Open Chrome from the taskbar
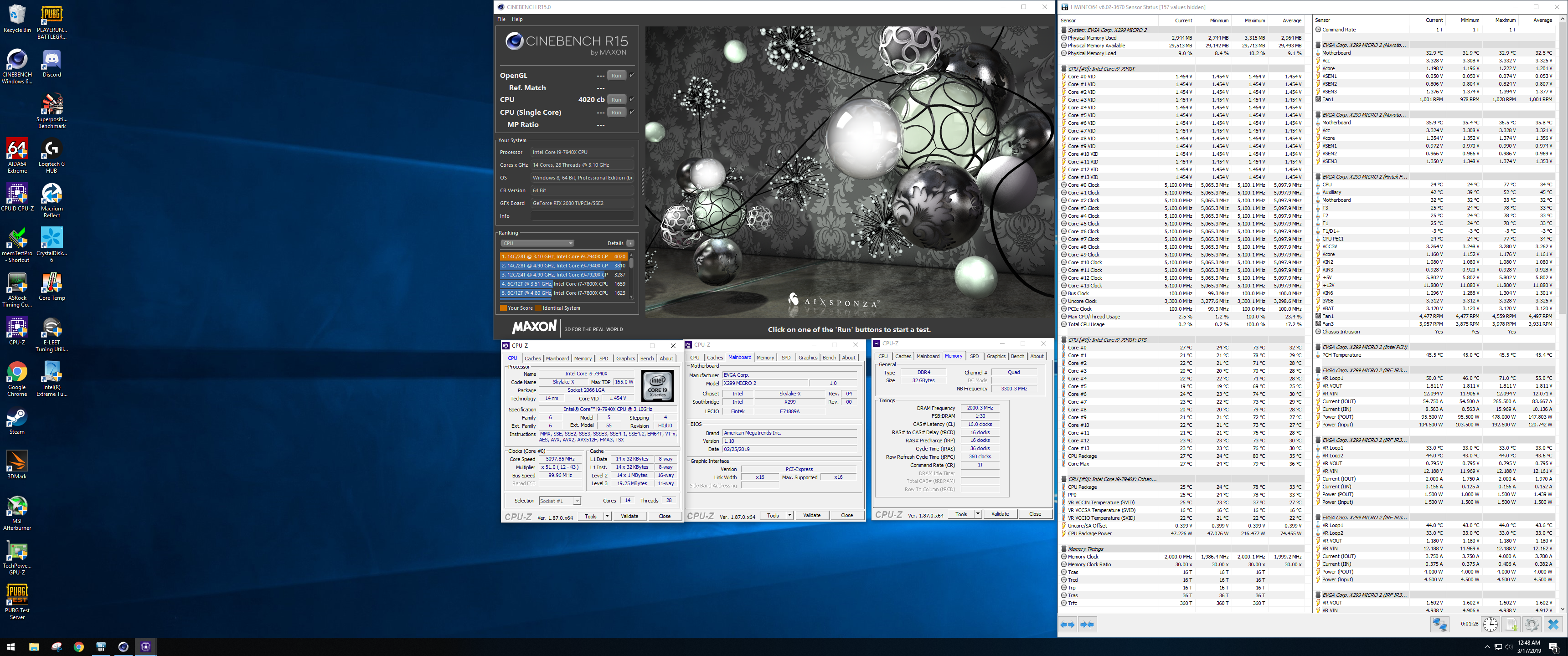The height and width of the screenshot is (656, 1568). point(78,646)
